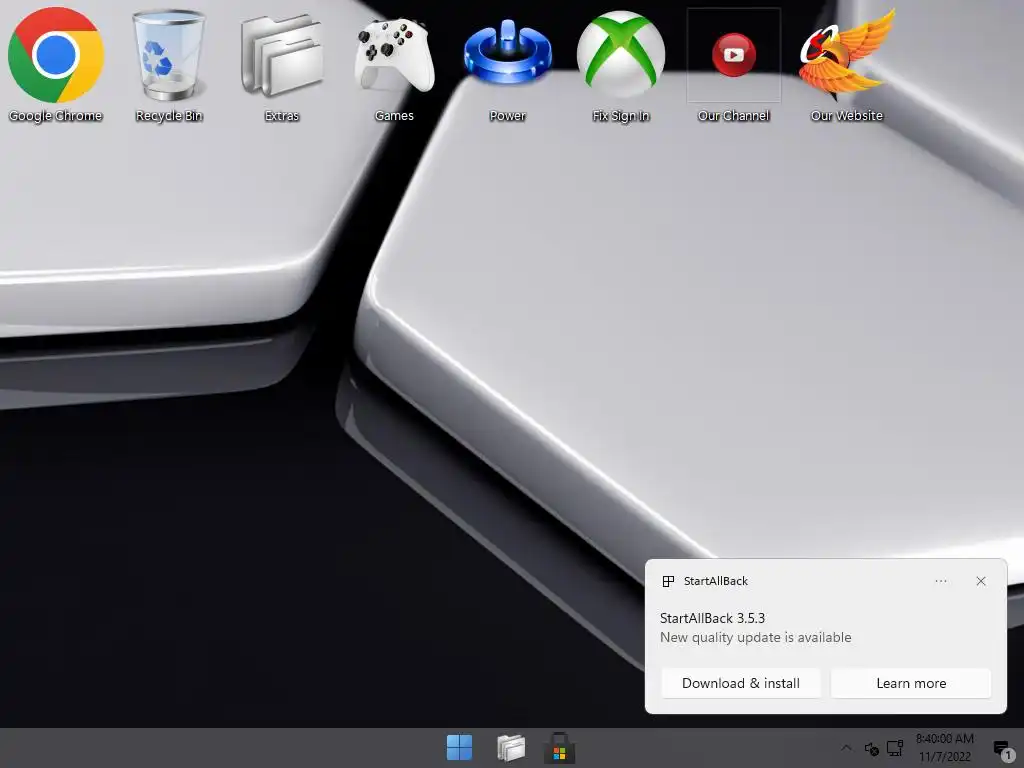Viewport: 1024px width, 768px height.
Task: Click the muted volume tray icon
Action: pyautogui.click(x=871, y=748)
